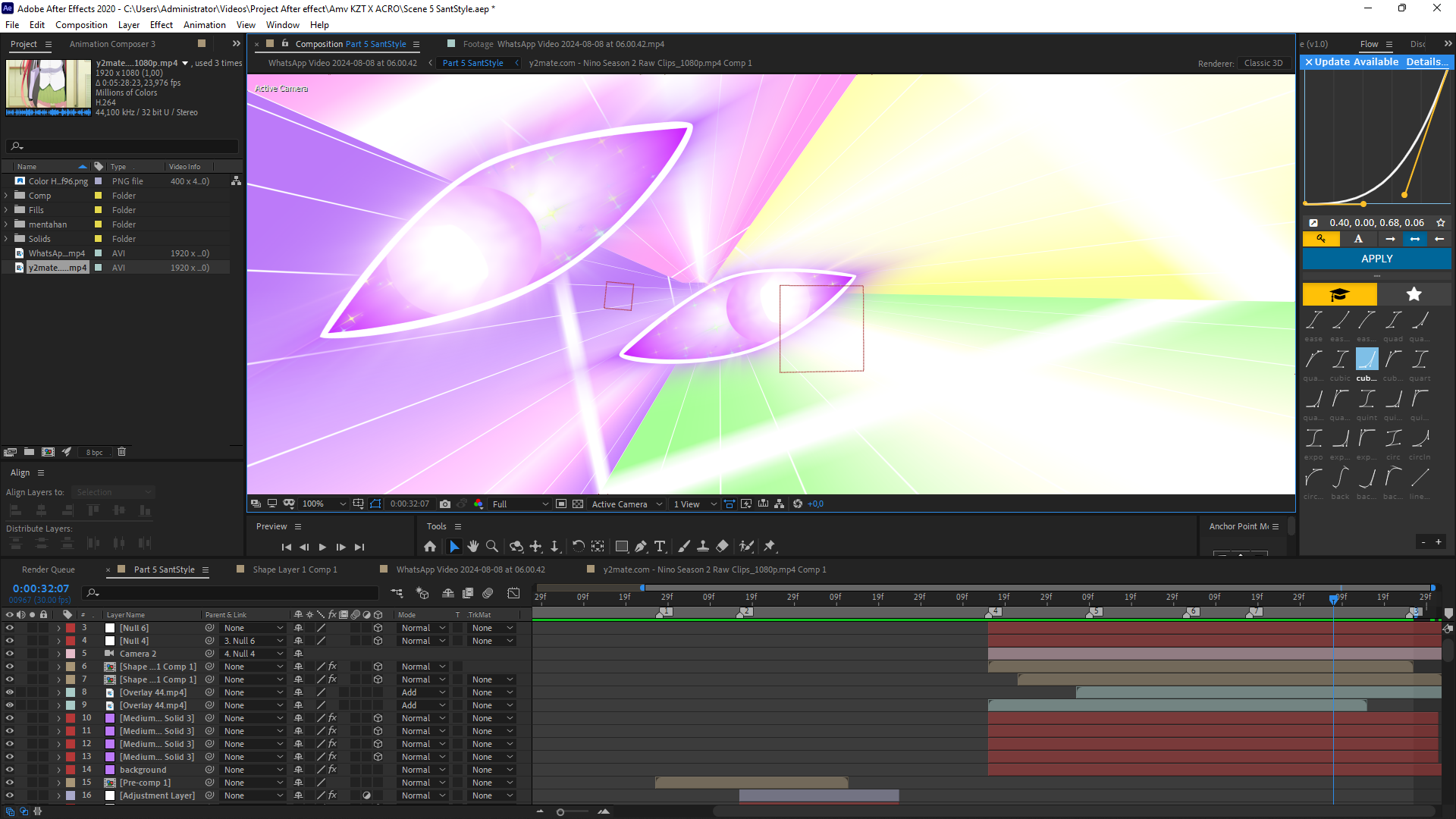The height and width of the screenshot is (819, 1456).
Task: Open the resolution dropdown set to Full
Action: (x=520, y=504)
